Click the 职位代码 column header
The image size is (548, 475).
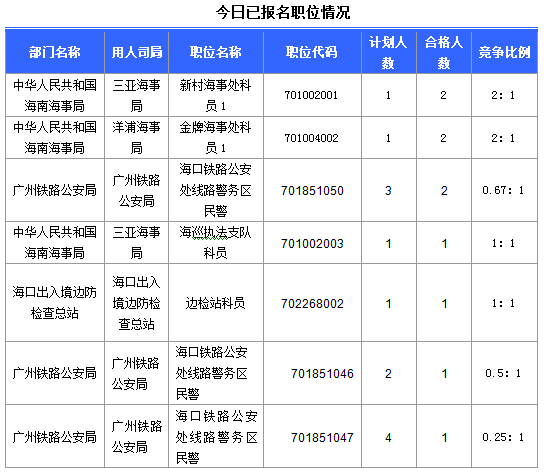point(312,52)
